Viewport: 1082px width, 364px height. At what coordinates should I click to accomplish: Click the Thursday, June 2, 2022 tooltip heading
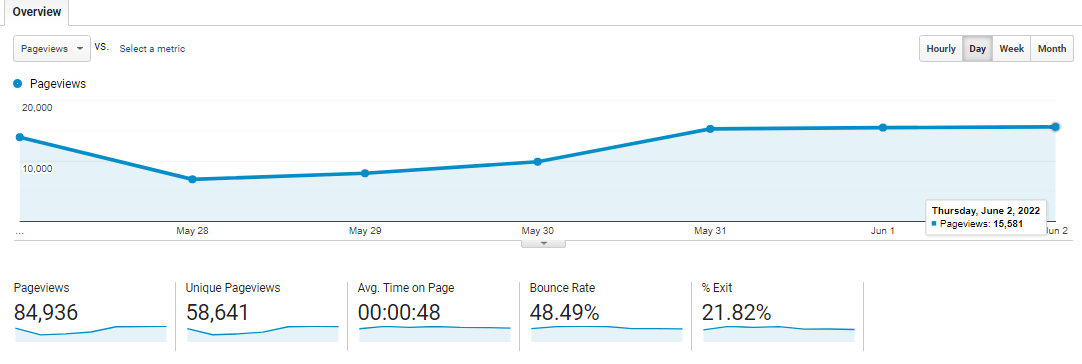(985, 210)
